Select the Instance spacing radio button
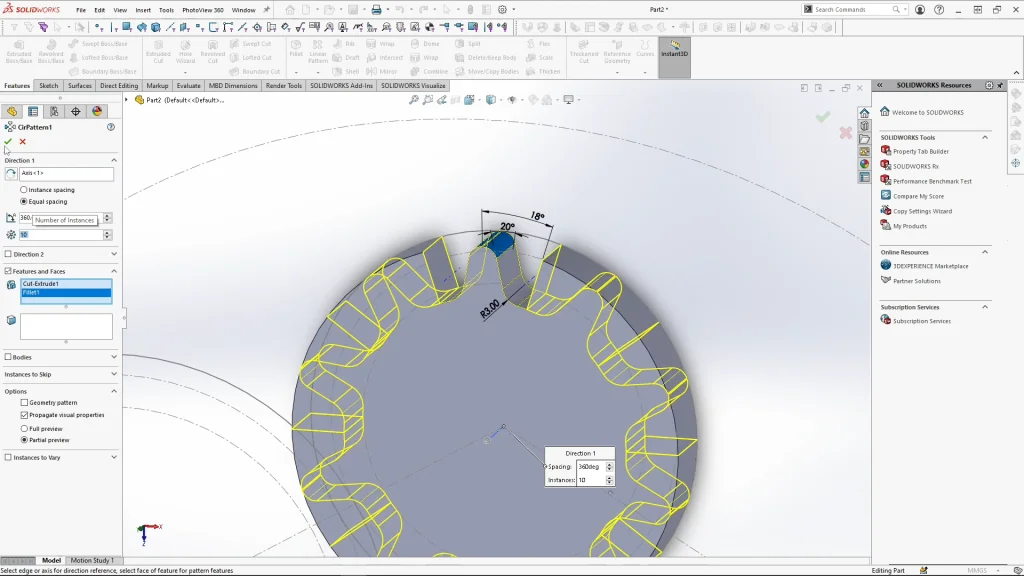Image resolution: width=1024 pixels, height=576 pixels. (24, 190)
